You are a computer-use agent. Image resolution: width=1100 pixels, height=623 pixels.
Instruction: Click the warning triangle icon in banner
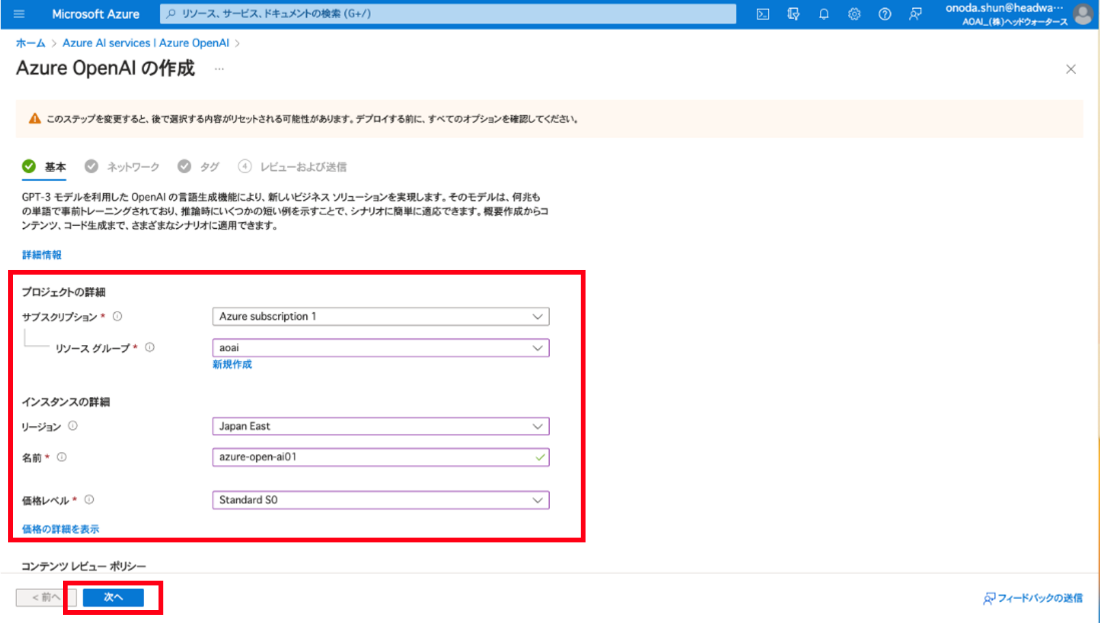[x=34, y=119]
